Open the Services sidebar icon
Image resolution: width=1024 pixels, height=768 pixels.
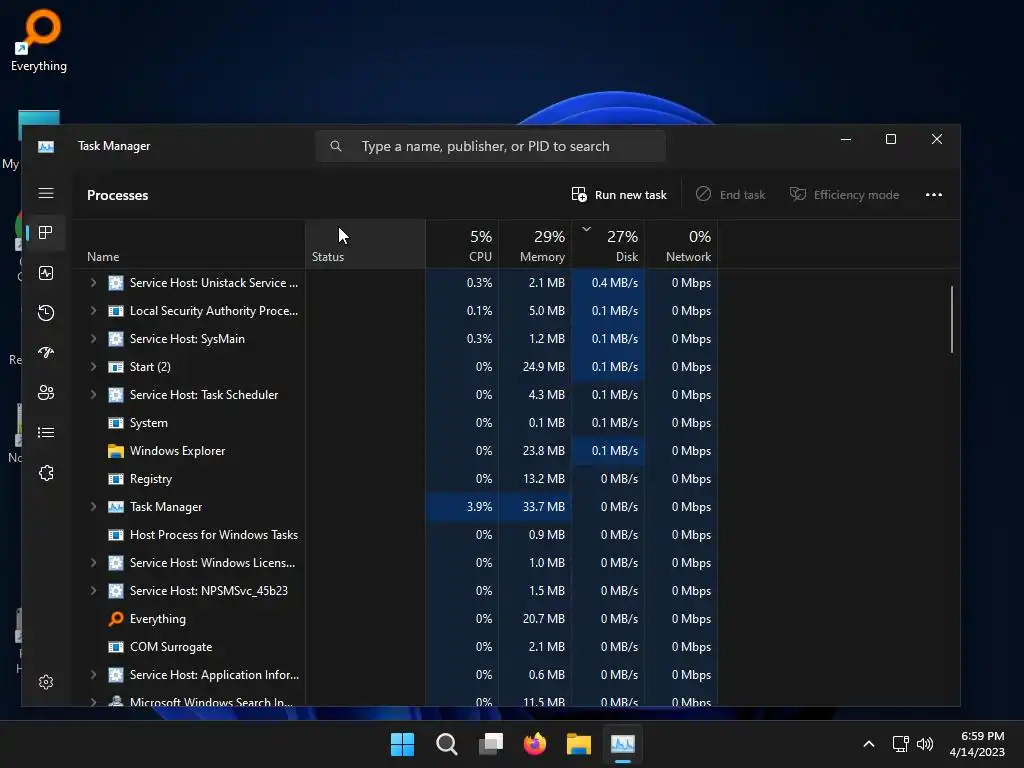[46, 473]
